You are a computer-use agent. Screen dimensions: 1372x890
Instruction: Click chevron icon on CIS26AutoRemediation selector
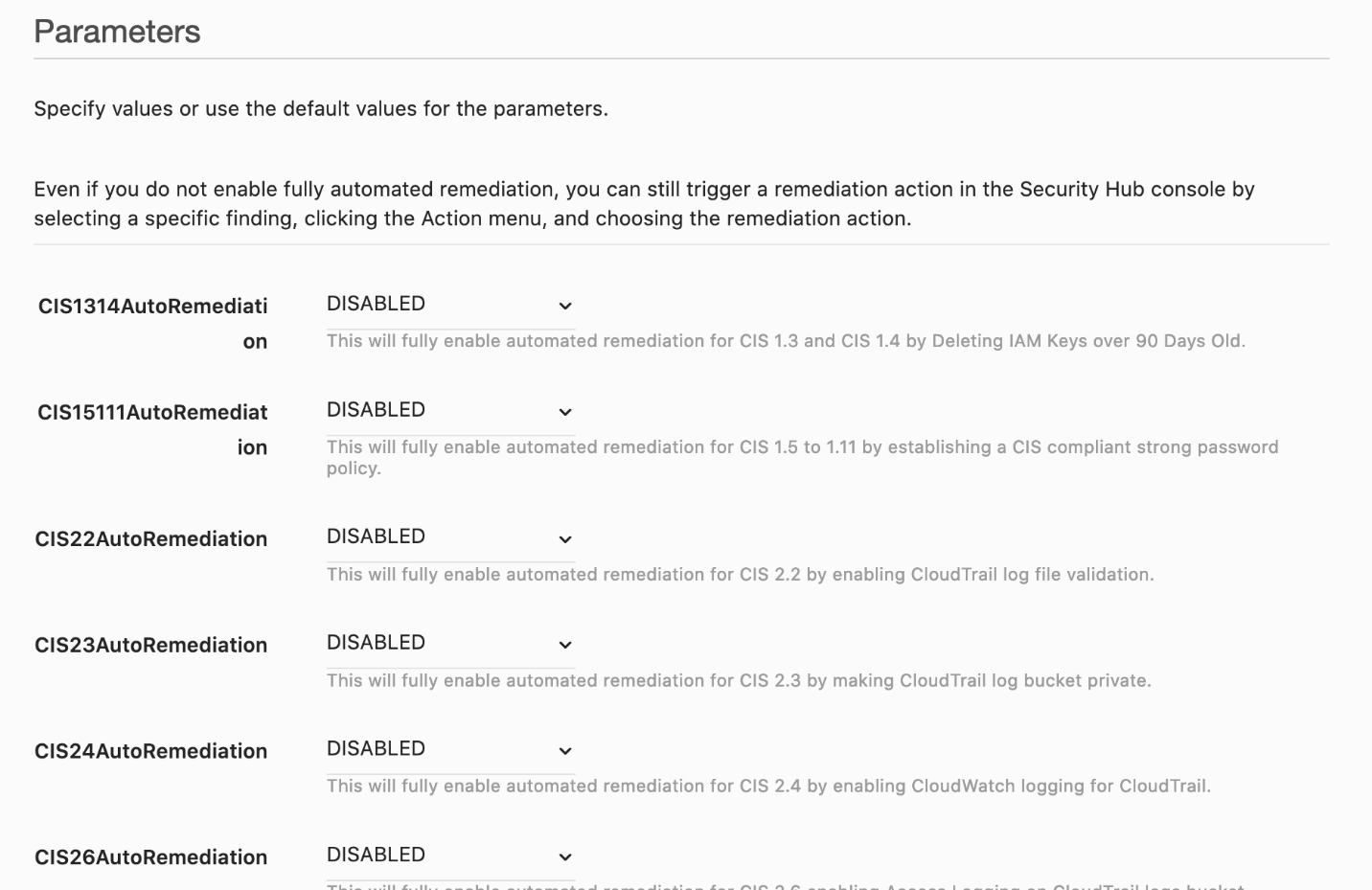point(565,856)
